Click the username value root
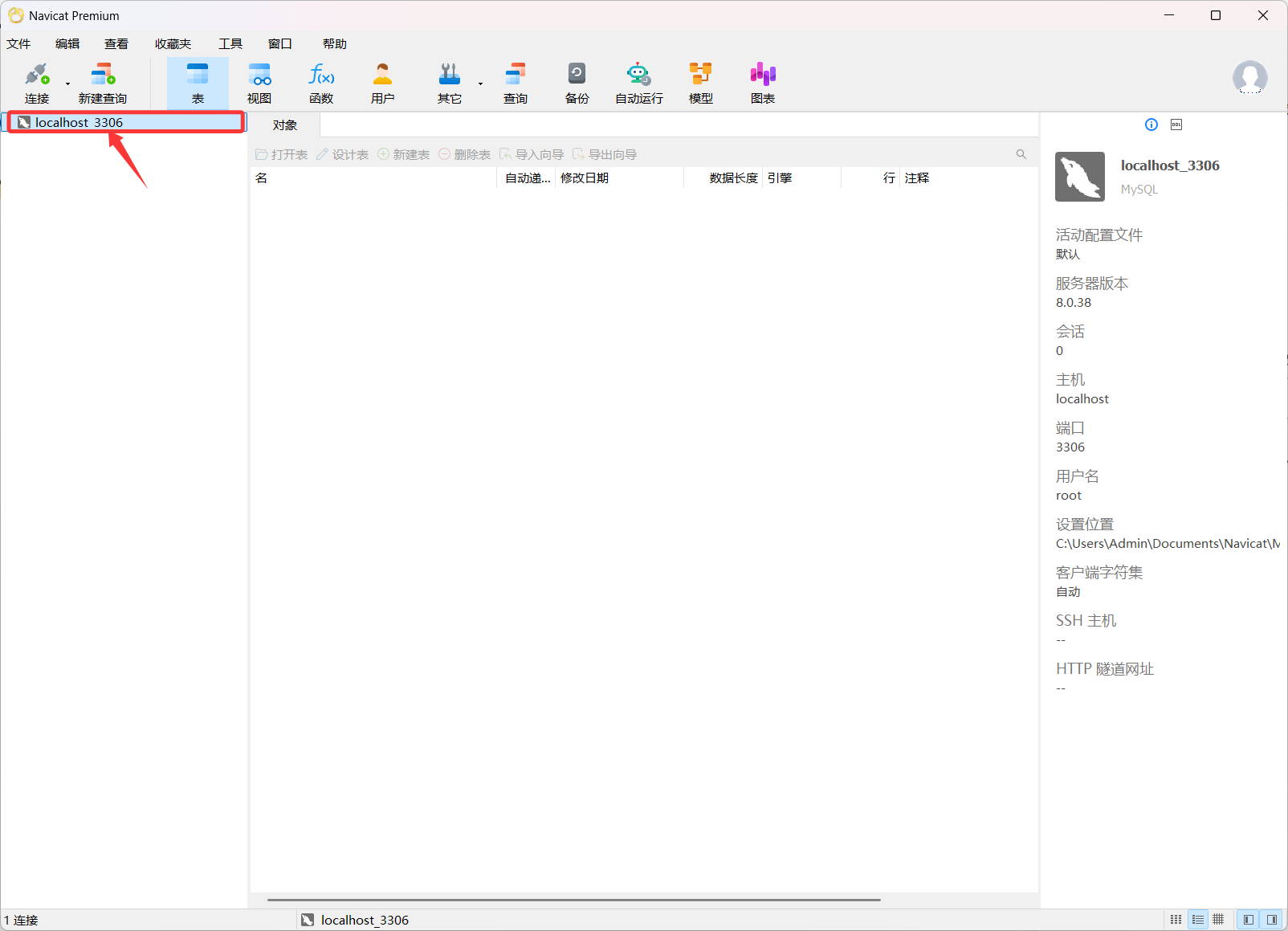The width and height of the screenshot is (1288, 931). (x=1069, y=496)
